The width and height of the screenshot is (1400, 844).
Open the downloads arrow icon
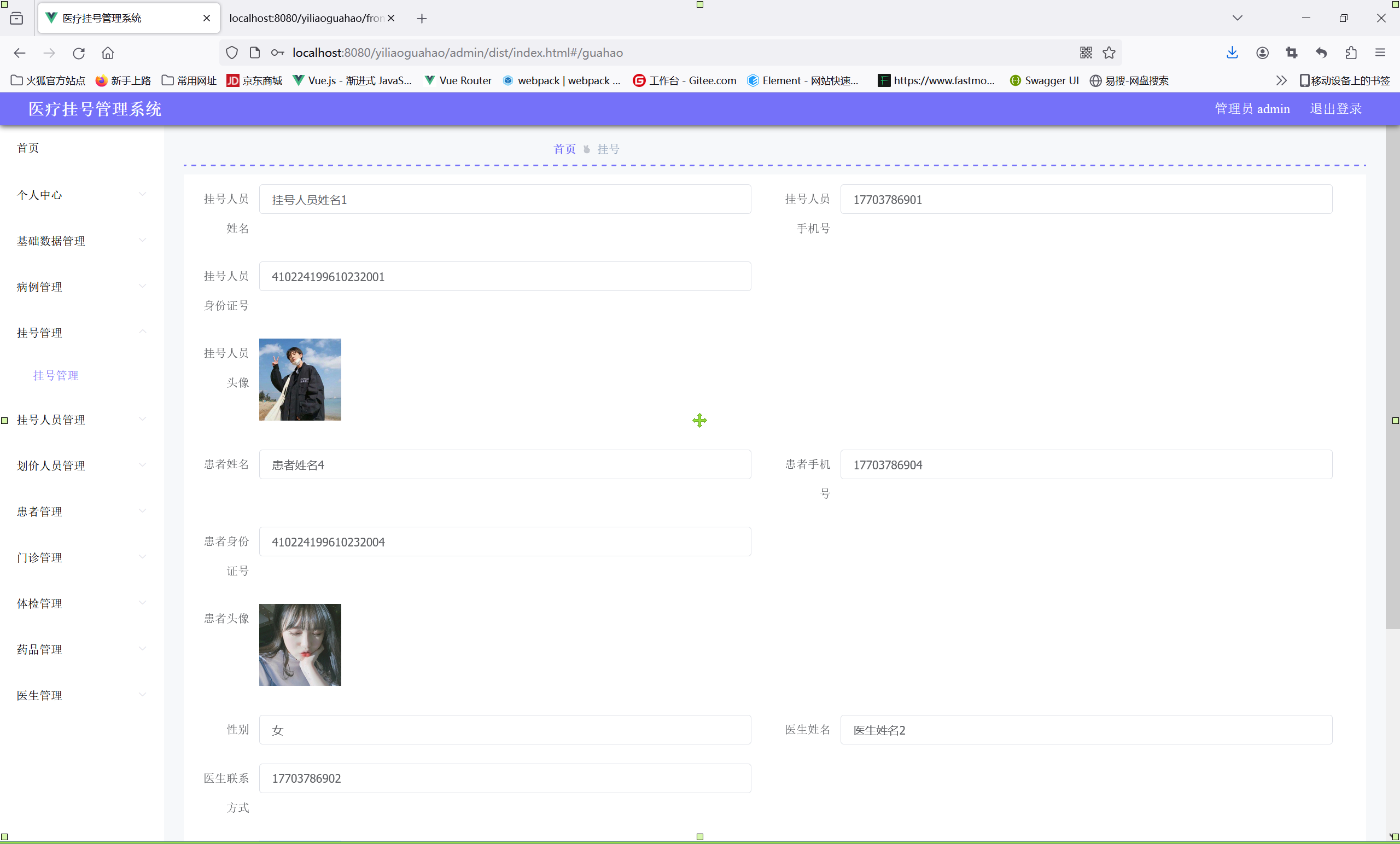click(1232, 53)
